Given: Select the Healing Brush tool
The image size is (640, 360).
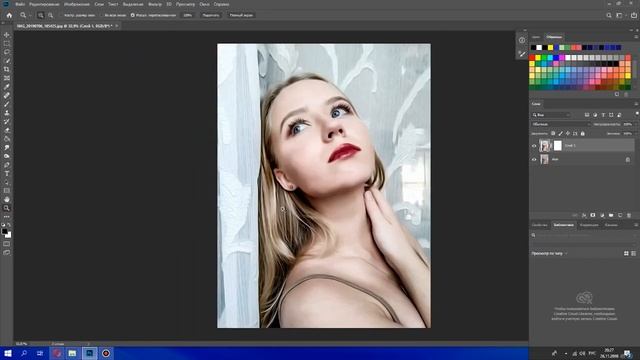Looking at the screenshot, I should tap(7, 96).
